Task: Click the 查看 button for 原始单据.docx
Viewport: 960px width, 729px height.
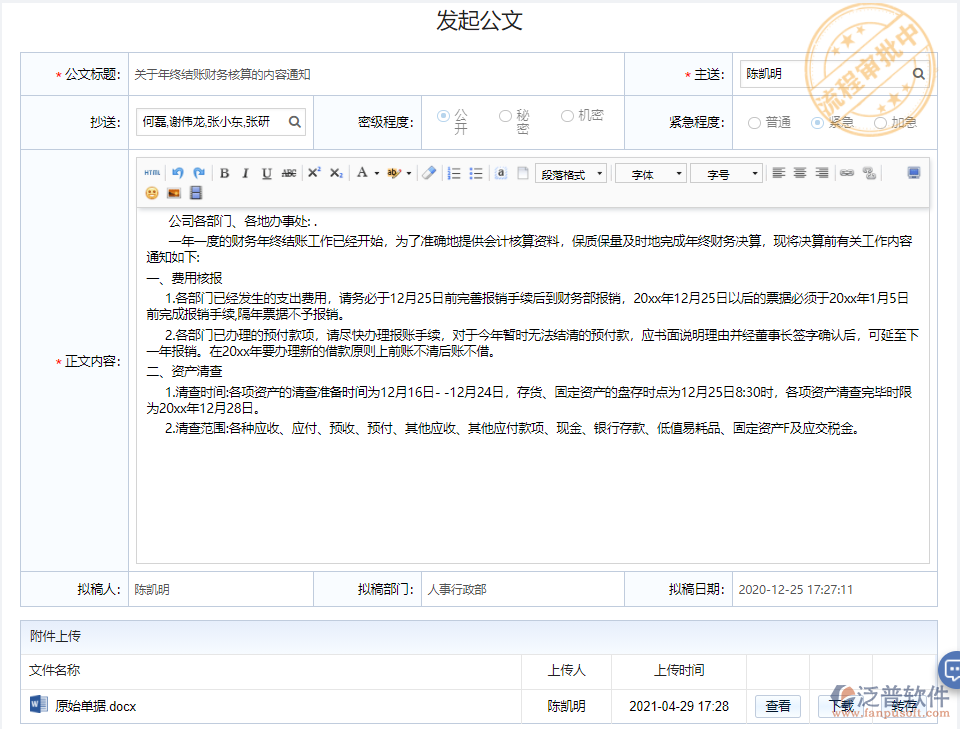Action: pos(778,706)
